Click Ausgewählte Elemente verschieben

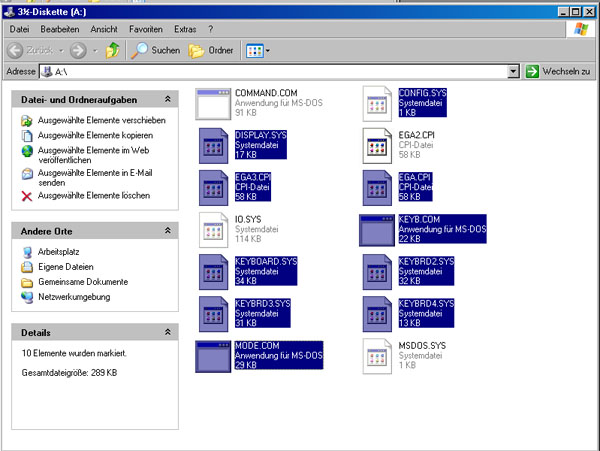pos(102,120)
